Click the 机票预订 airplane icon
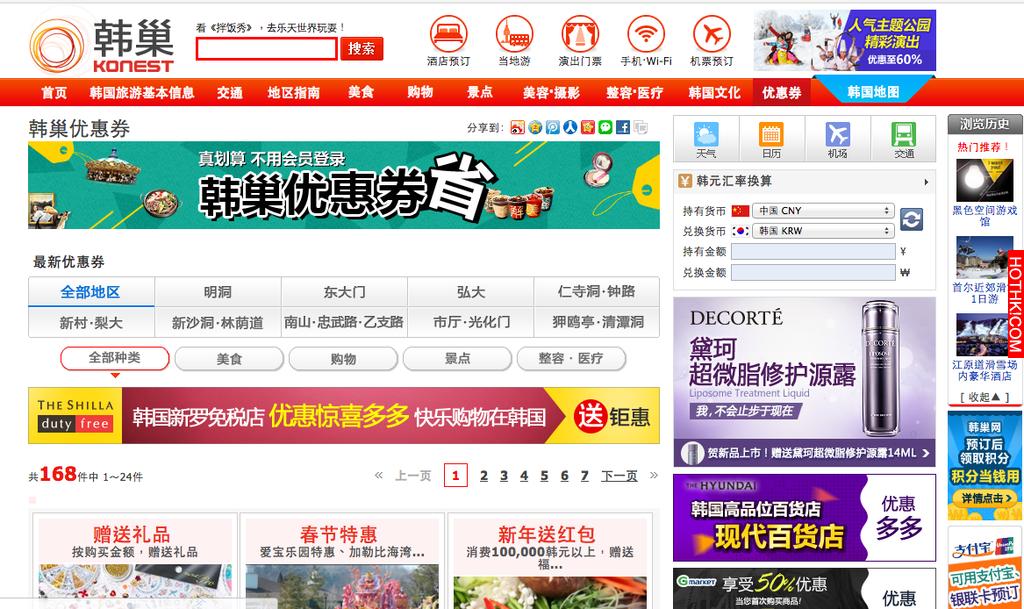 (712, 34)
